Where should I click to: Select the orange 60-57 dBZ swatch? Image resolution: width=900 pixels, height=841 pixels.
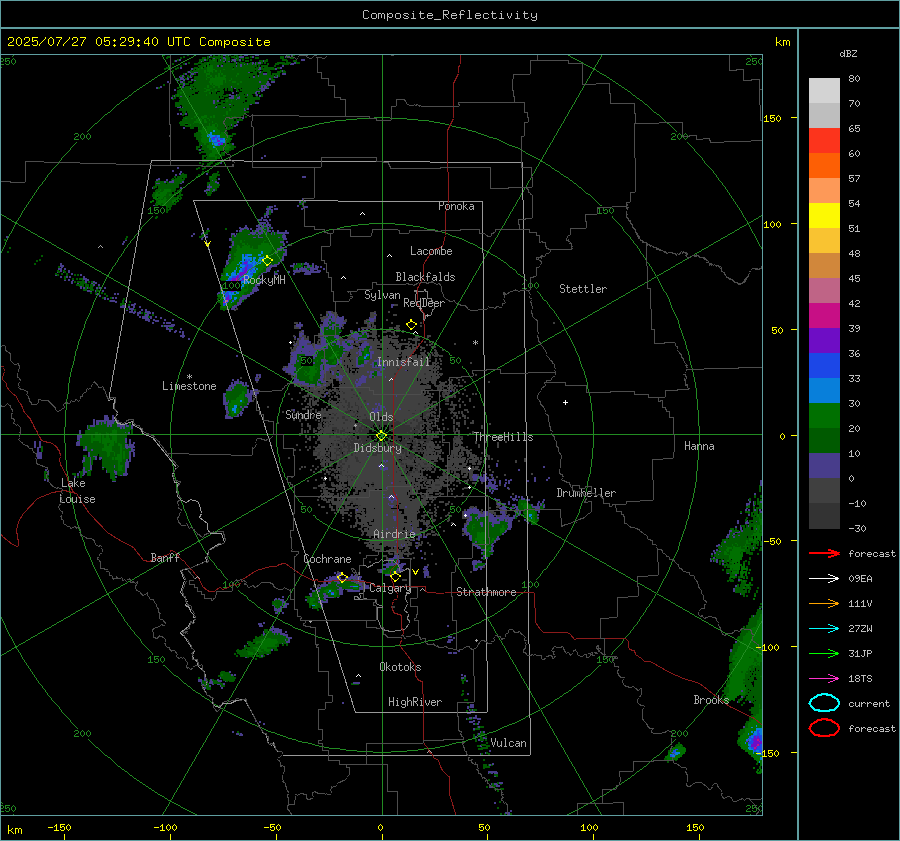(x=824, y=166)
